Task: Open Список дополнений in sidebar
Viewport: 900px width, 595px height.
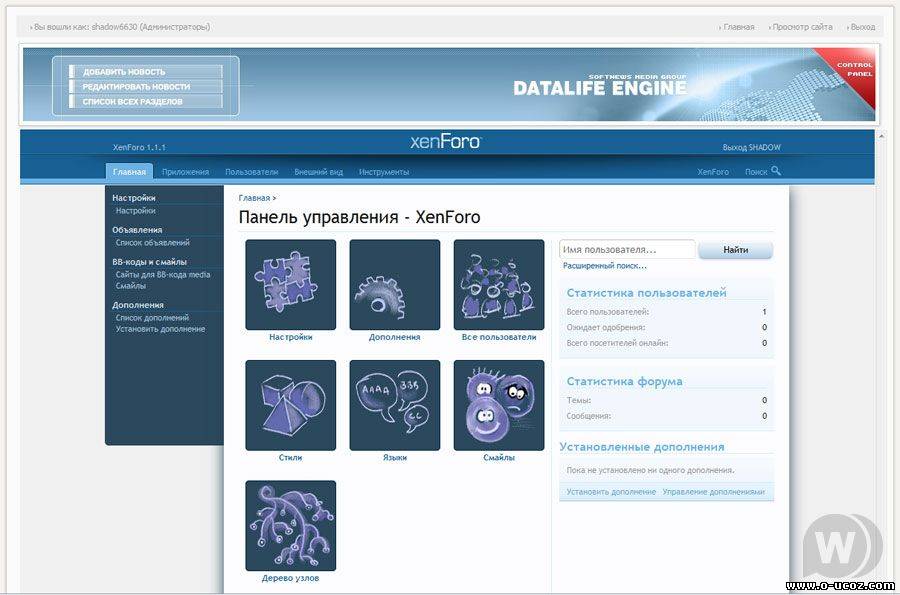Action: coord(152,318)
